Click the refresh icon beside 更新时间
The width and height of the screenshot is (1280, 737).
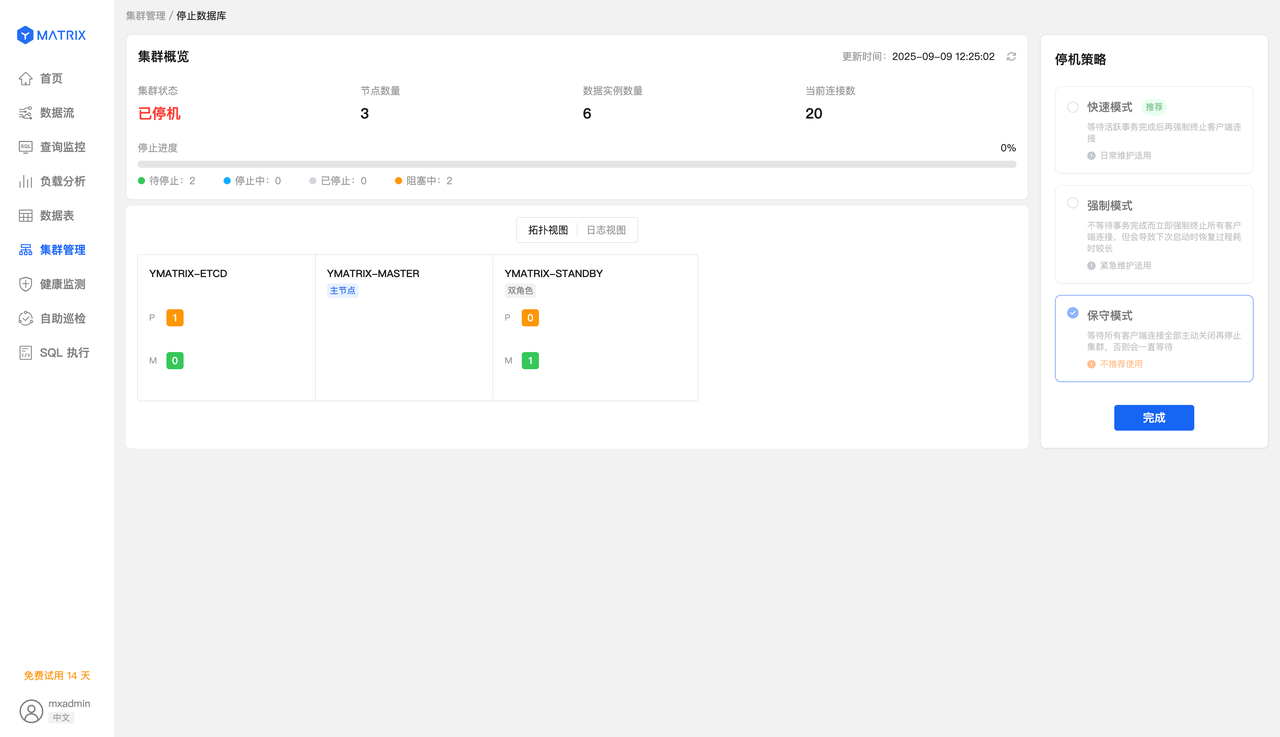pyautogui.click(x=1011, y=57)
